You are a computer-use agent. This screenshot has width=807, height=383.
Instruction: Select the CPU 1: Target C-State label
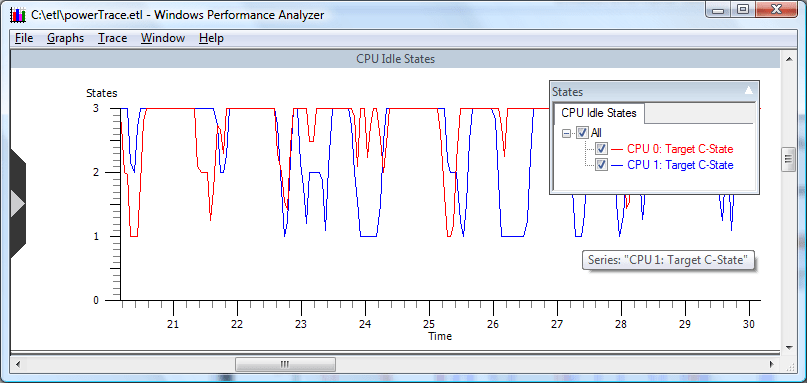680,165
